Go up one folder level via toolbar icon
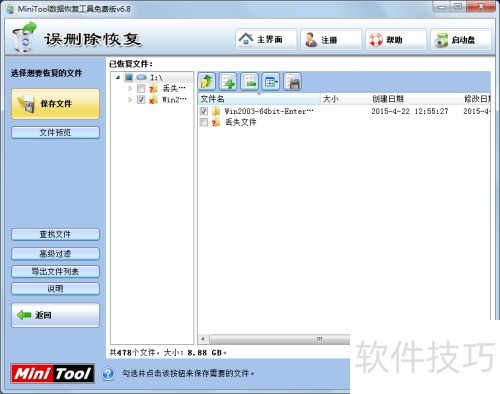Screen dimensions: 500x394 point(207,82)
